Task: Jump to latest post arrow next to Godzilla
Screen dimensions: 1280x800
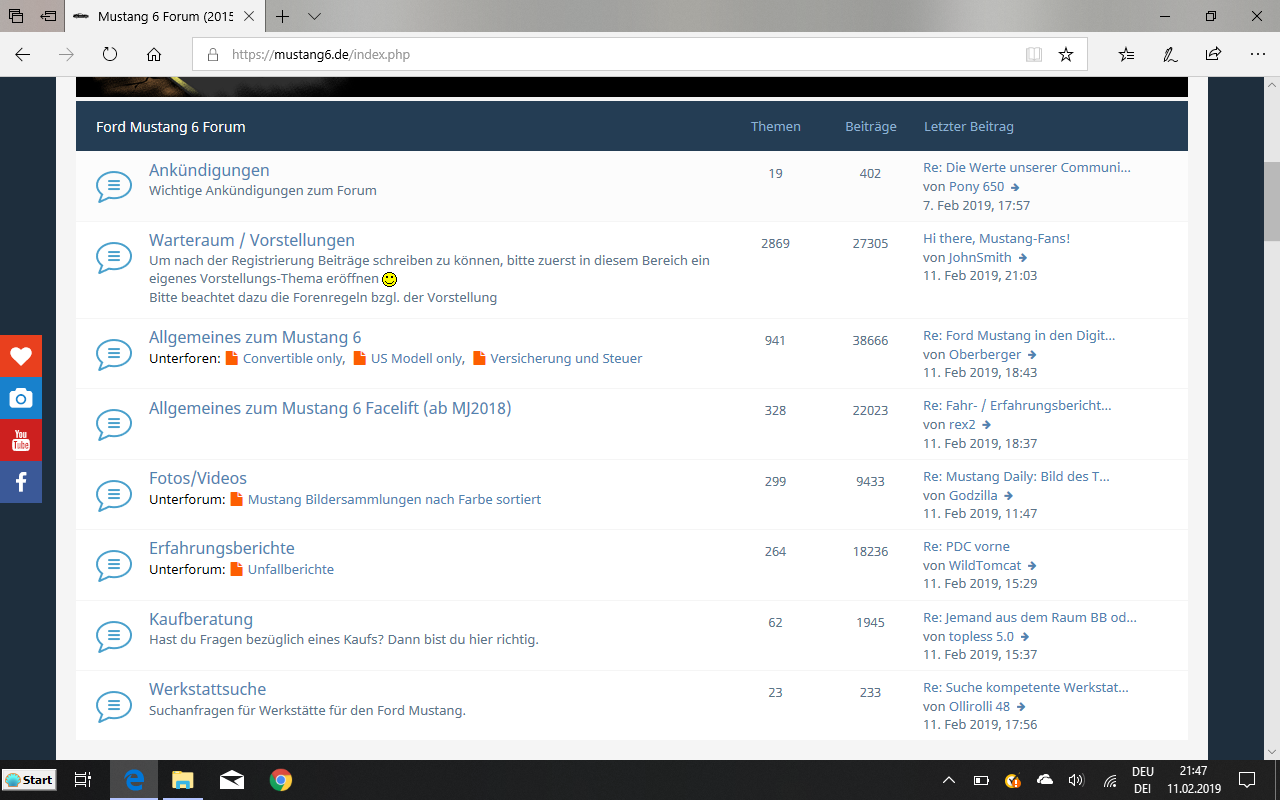Action: tap(1009, 496)
